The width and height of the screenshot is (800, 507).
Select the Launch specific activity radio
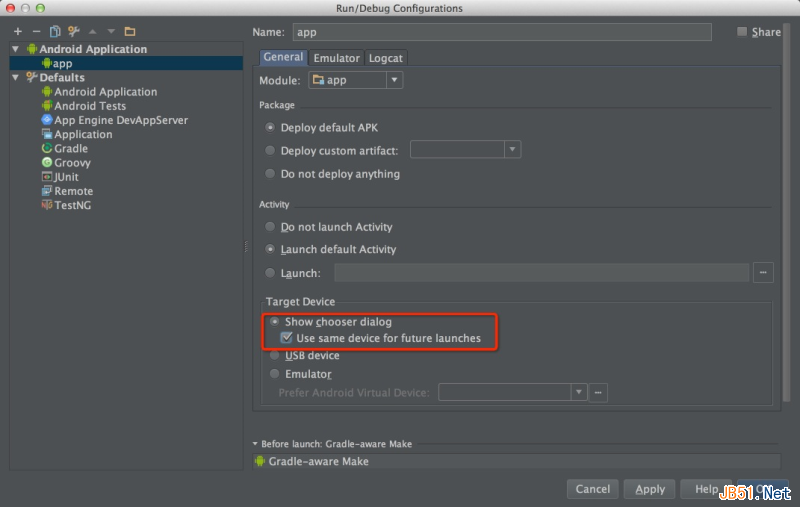270,273
